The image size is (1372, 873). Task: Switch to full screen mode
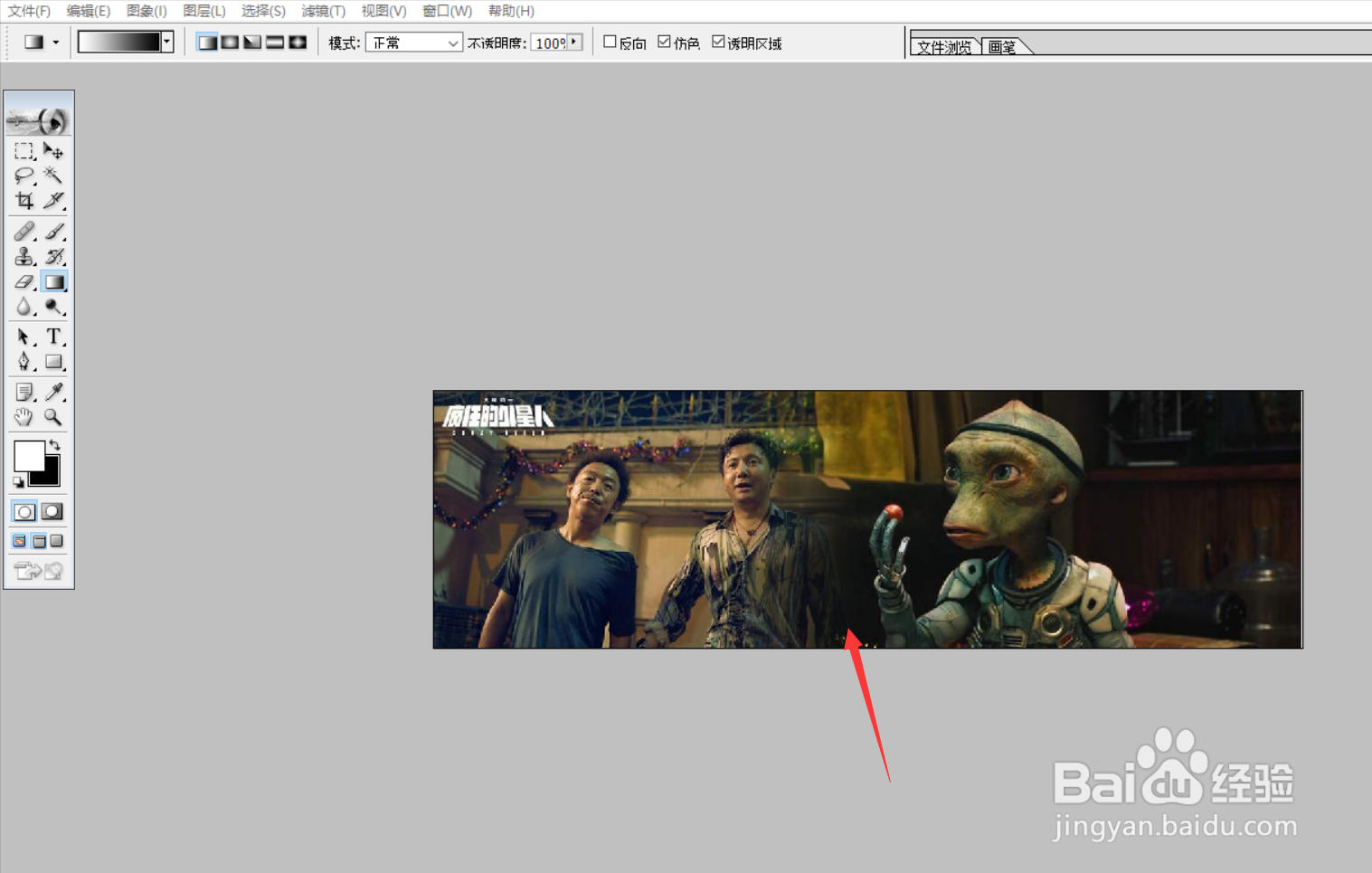[x=57, y=541]
